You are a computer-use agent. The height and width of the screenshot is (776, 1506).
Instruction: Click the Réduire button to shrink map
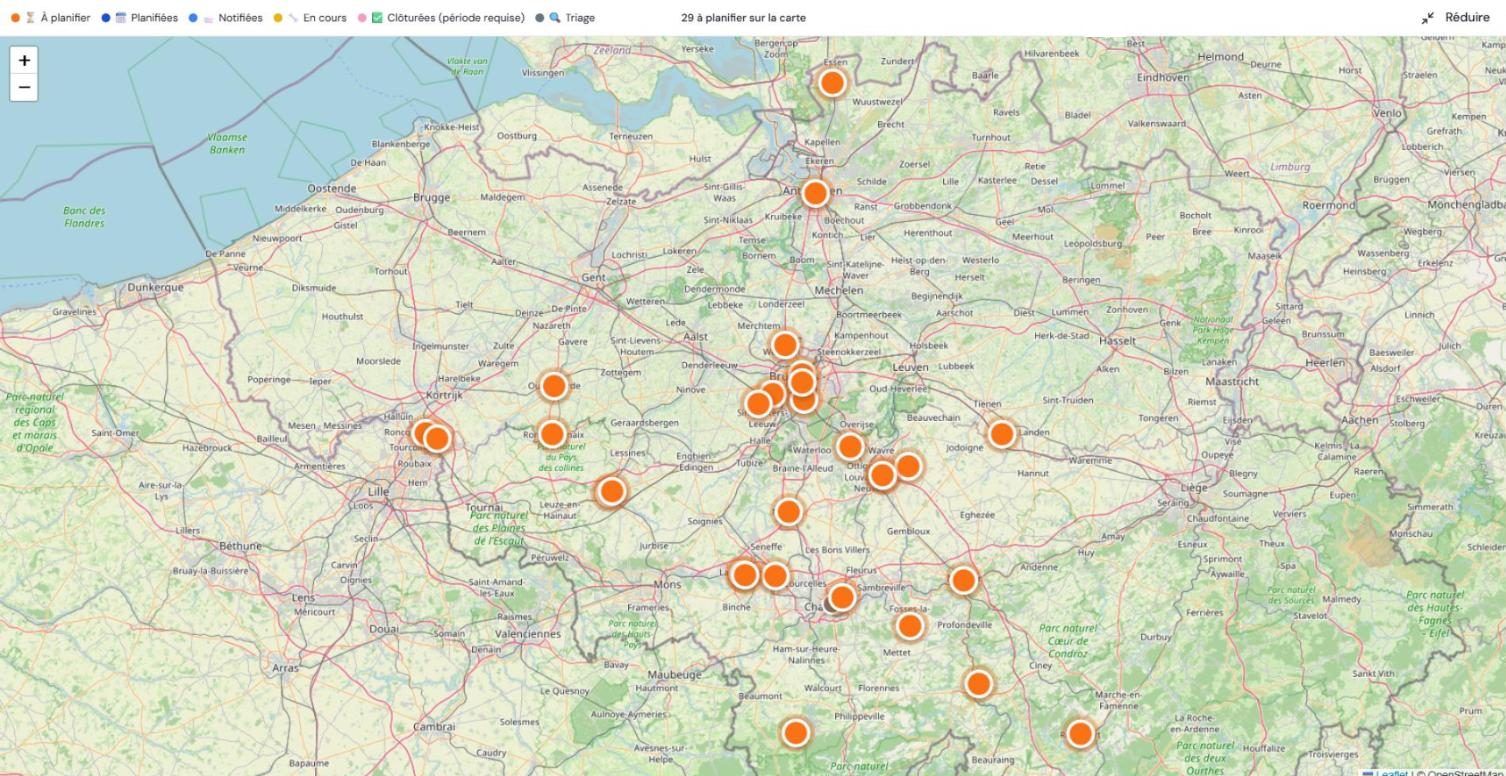point(1455,18)
